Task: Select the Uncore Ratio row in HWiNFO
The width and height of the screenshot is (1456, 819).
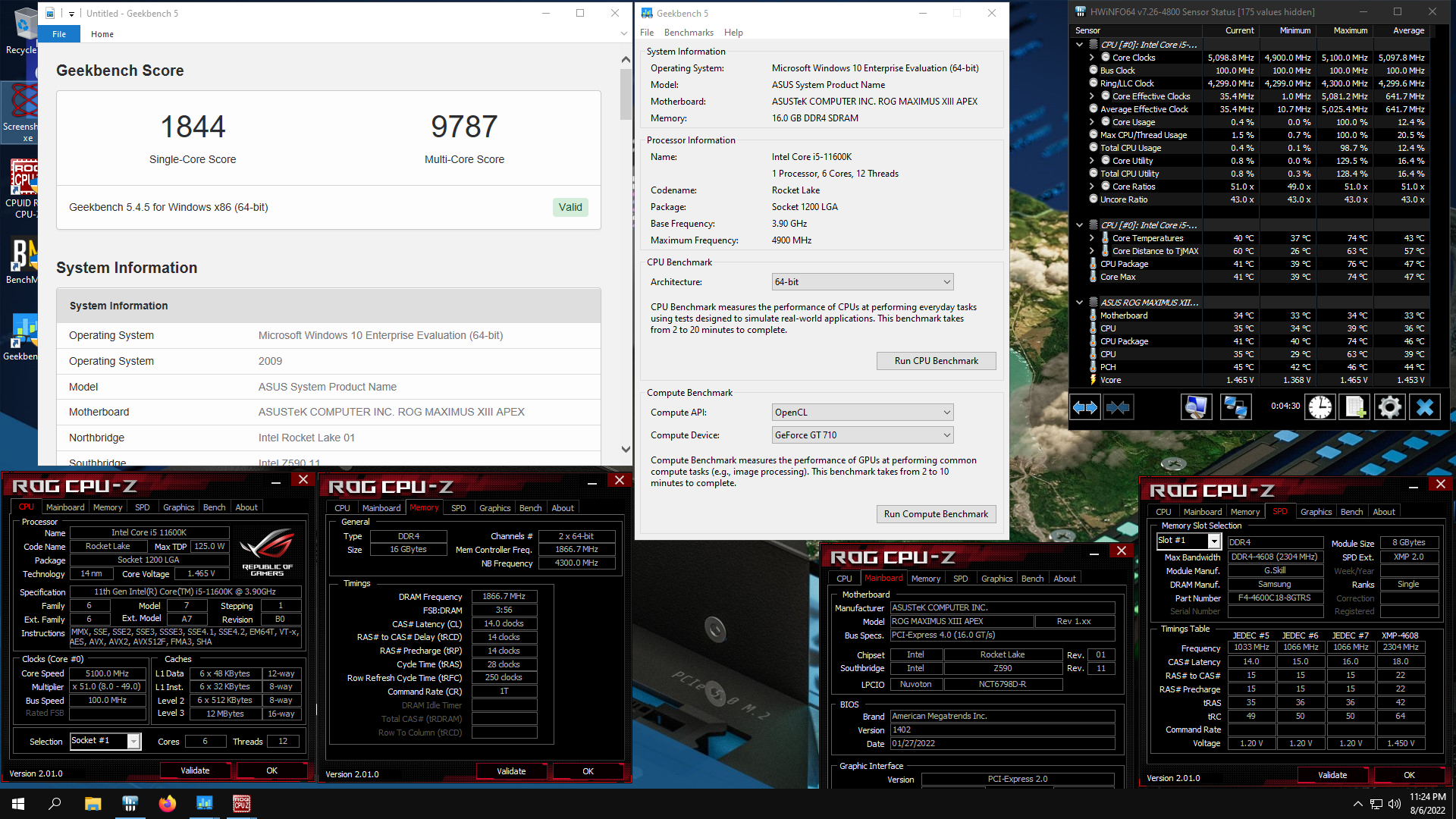Action: [x=1260, y=199]
